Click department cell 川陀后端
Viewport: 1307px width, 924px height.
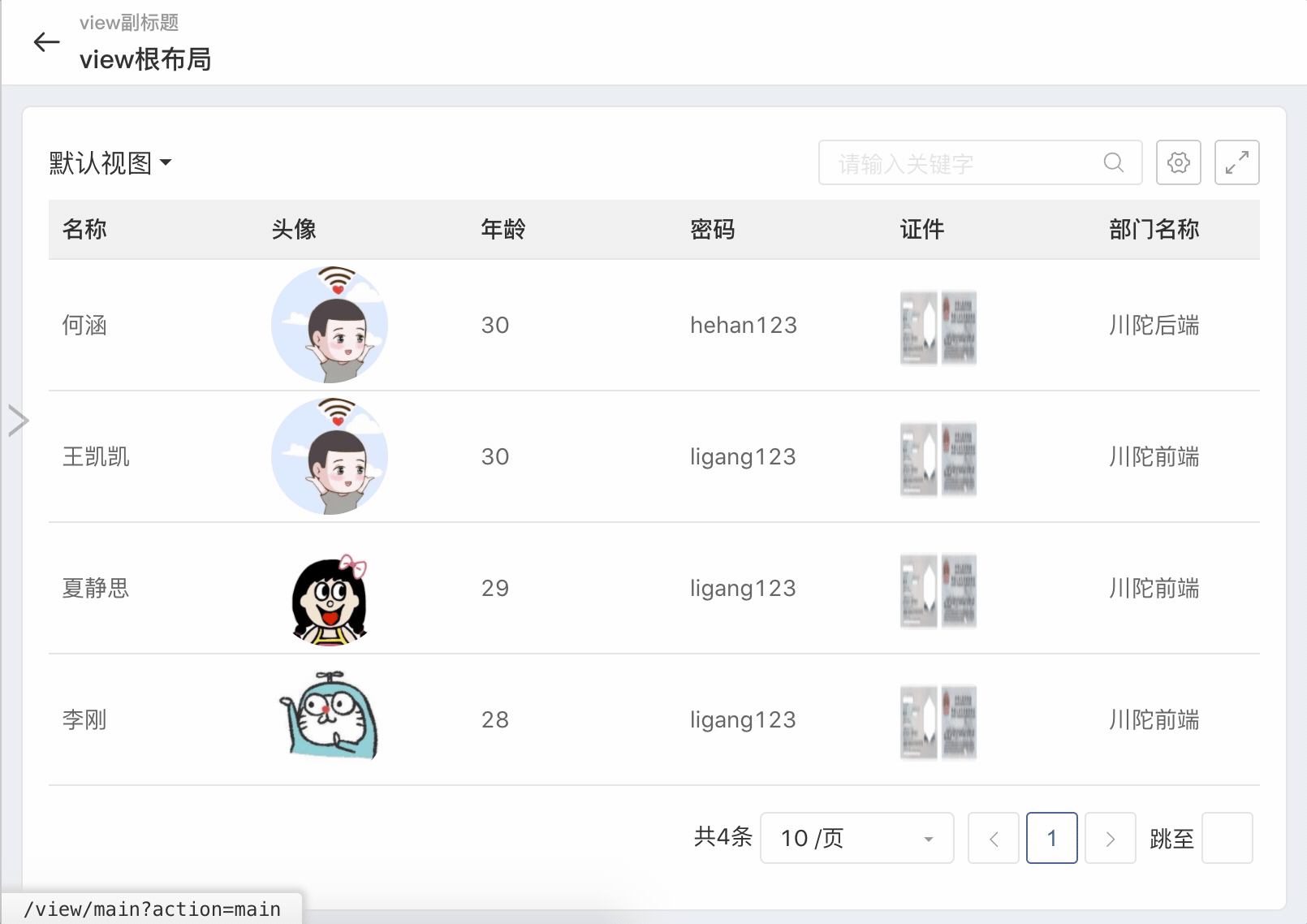1154,325
